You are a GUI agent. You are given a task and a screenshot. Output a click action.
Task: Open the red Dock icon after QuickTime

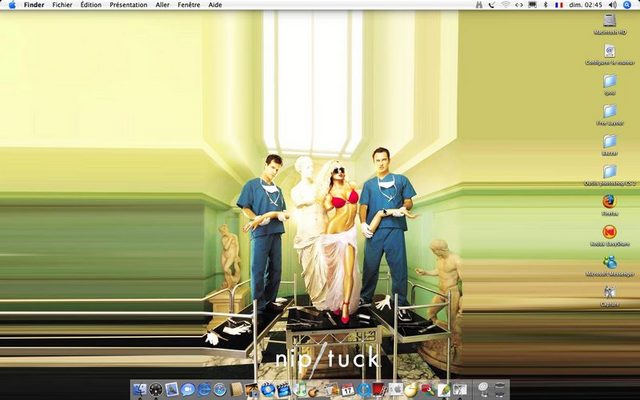[x=380, y=389]
